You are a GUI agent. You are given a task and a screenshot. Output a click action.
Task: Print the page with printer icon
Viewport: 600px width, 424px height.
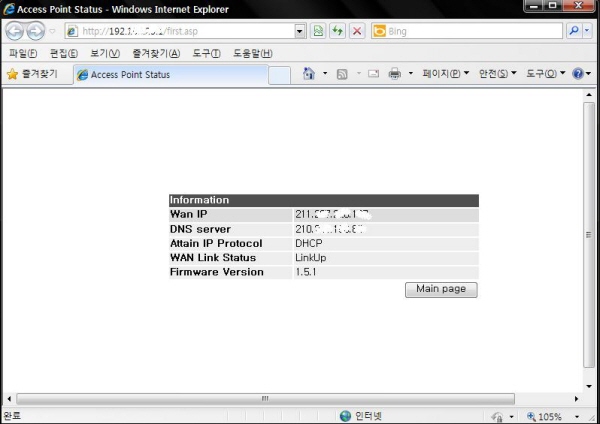coord(395,73)
